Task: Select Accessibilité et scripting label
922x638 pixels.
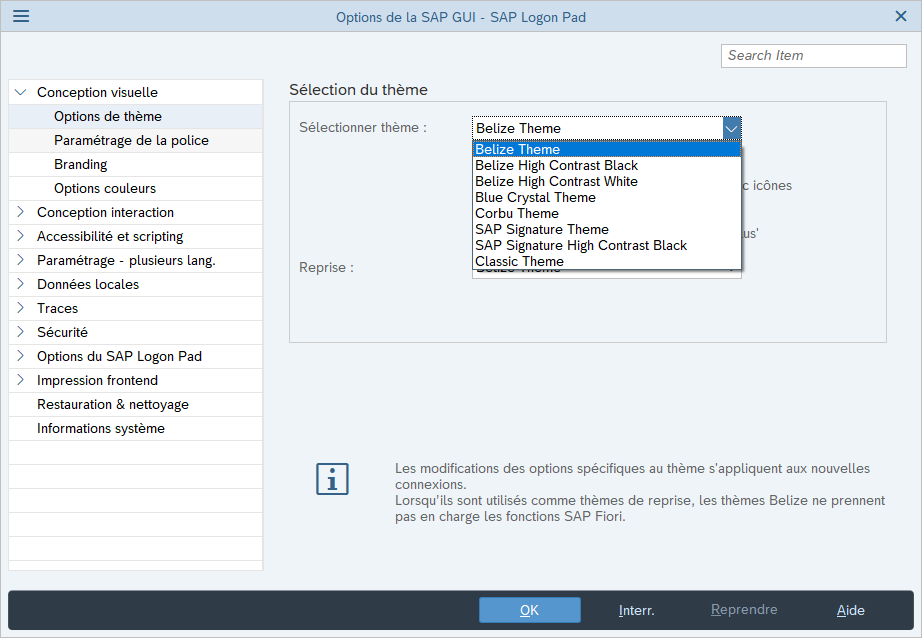Action: (x=110, y=236)
